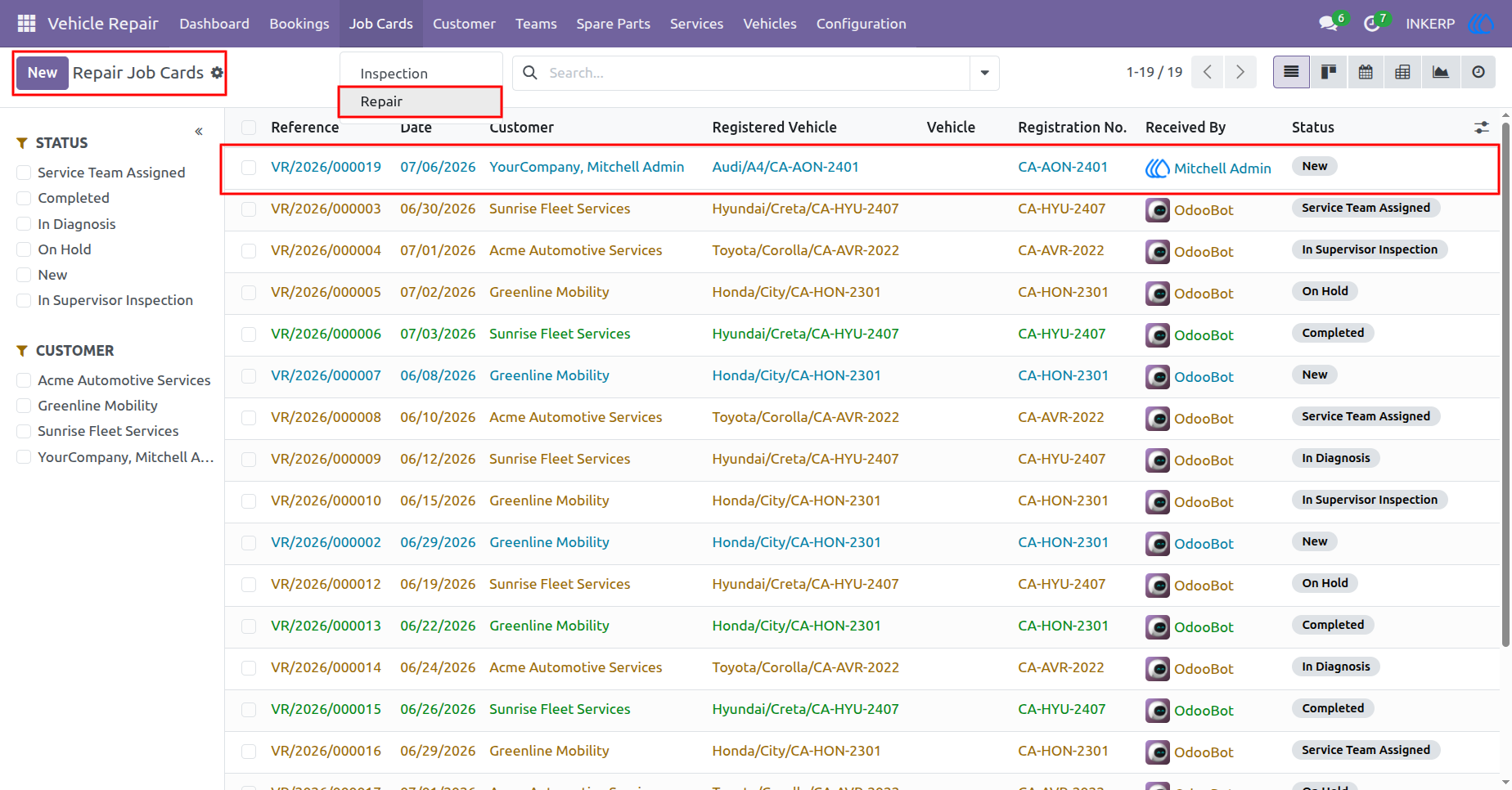Image resolution: width=1512 pixels, height=790 pixels.
Task: Go to previous page of records
Action: point(1208,72)
